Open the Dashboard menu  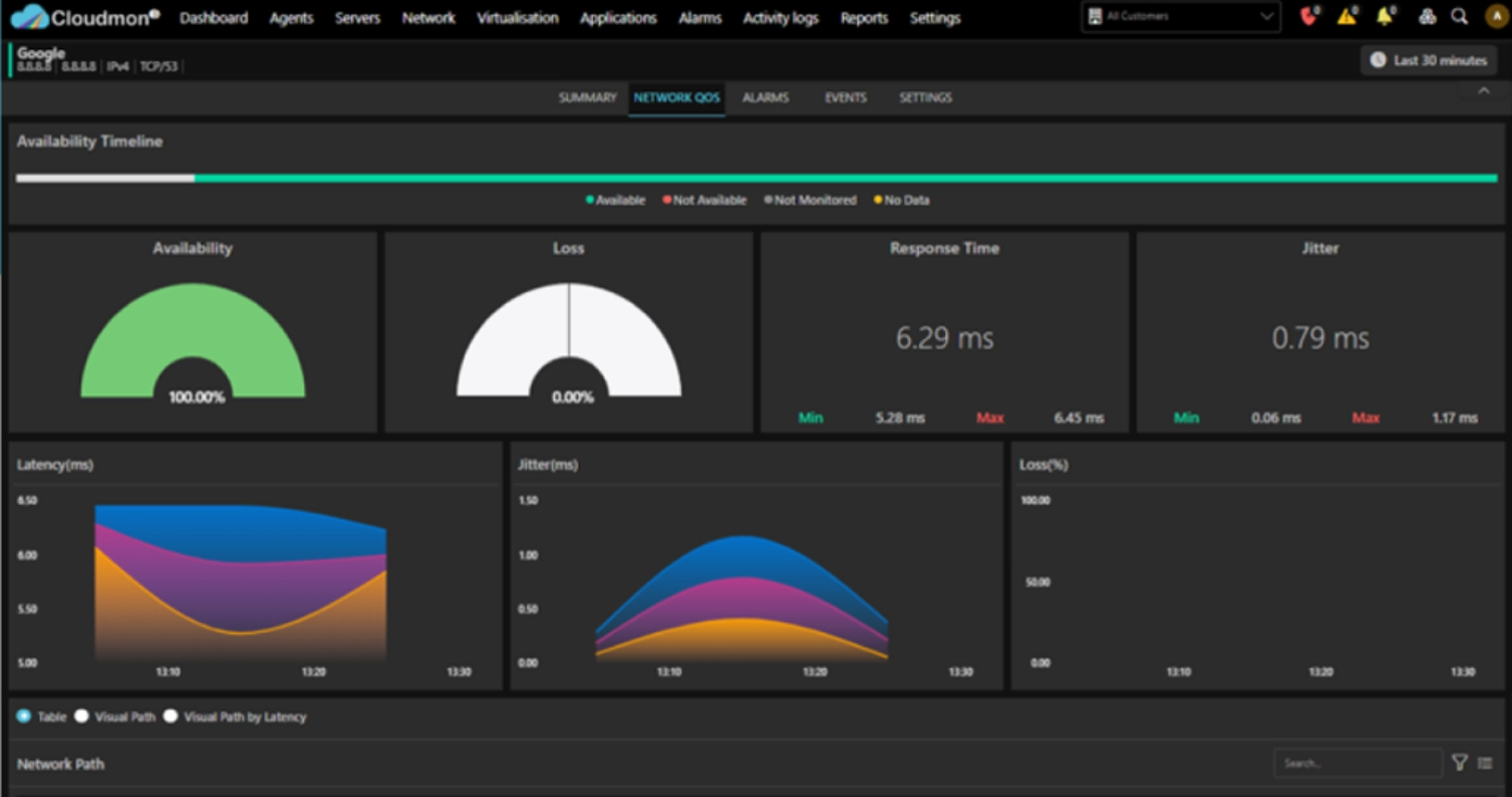[214, 18]
